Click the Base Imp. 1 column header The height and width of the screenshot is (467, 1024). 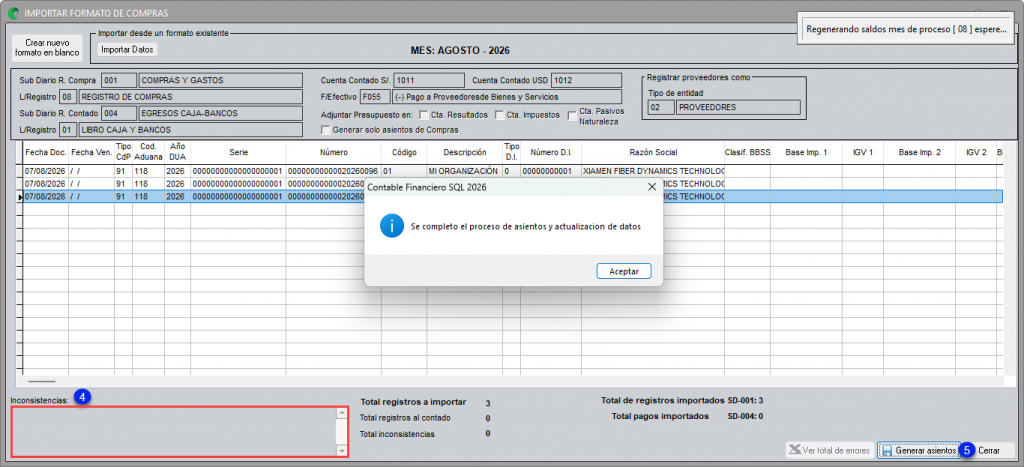(x=807, y=152)
